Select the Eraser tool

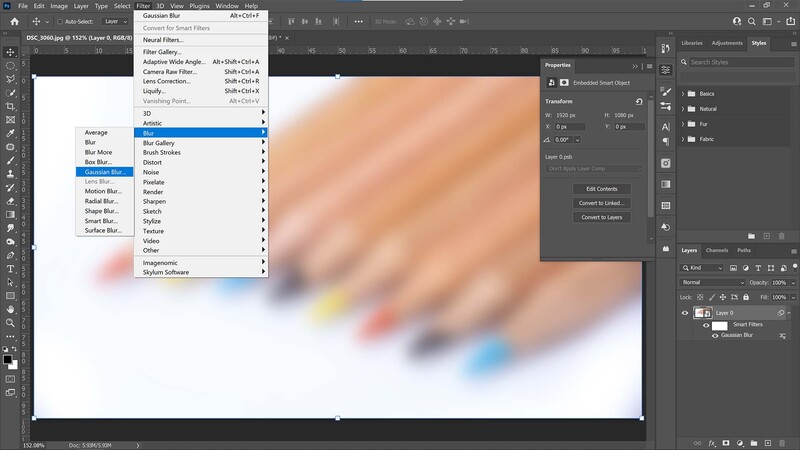pyautogui.click(x=10, y=201)
